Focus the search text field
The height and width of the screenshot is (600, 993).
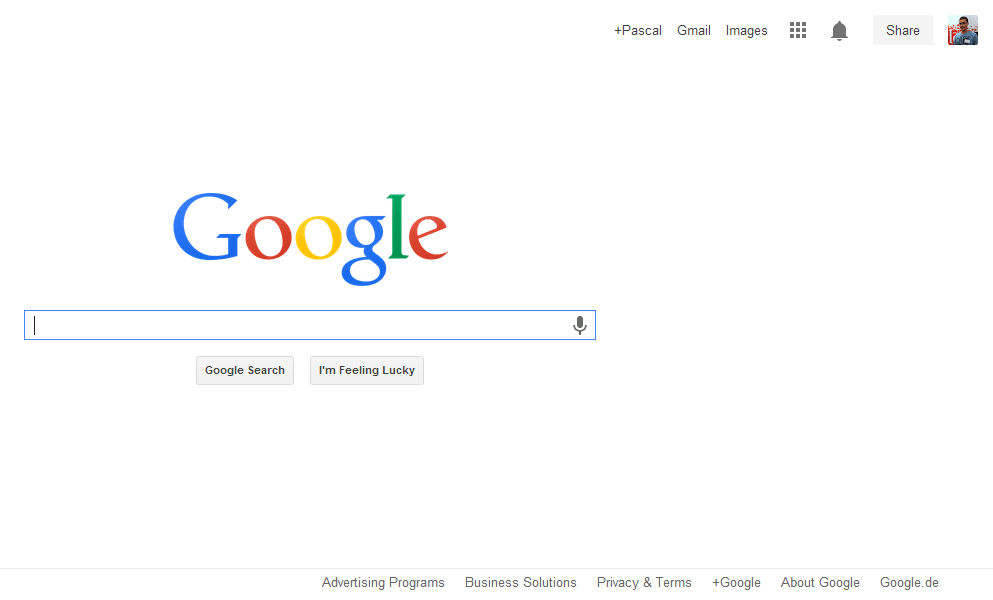(x=298, y=325)
